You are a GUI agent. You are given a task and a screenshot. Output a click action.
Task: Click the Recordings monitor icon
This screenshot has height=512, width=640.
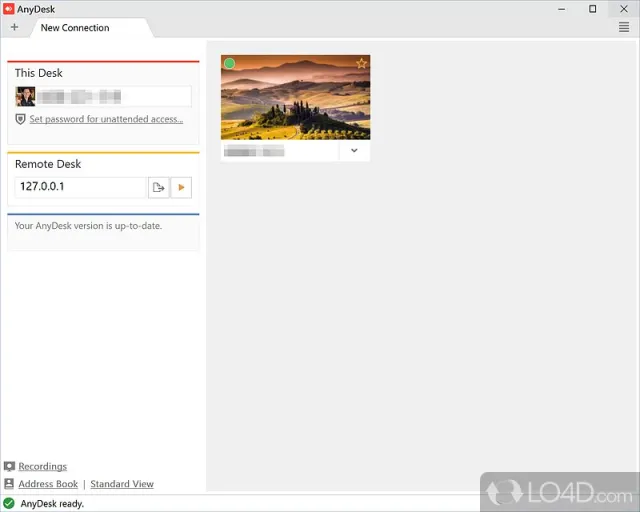[x=9, y=466]
